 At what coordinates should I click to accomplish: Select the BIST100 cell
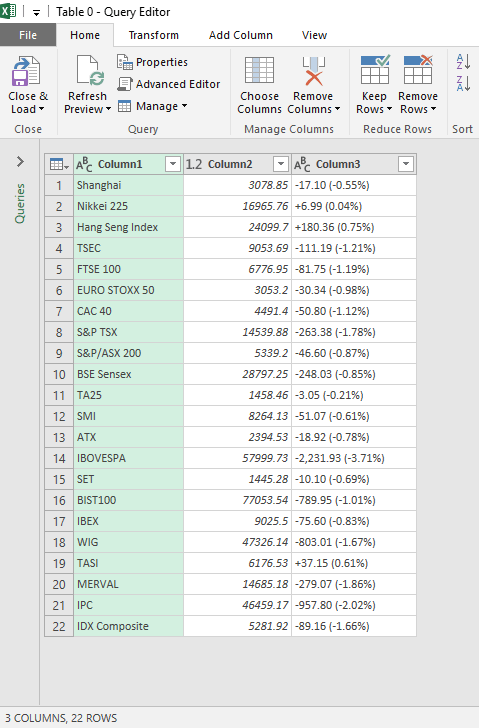click(x=128, y=500)
